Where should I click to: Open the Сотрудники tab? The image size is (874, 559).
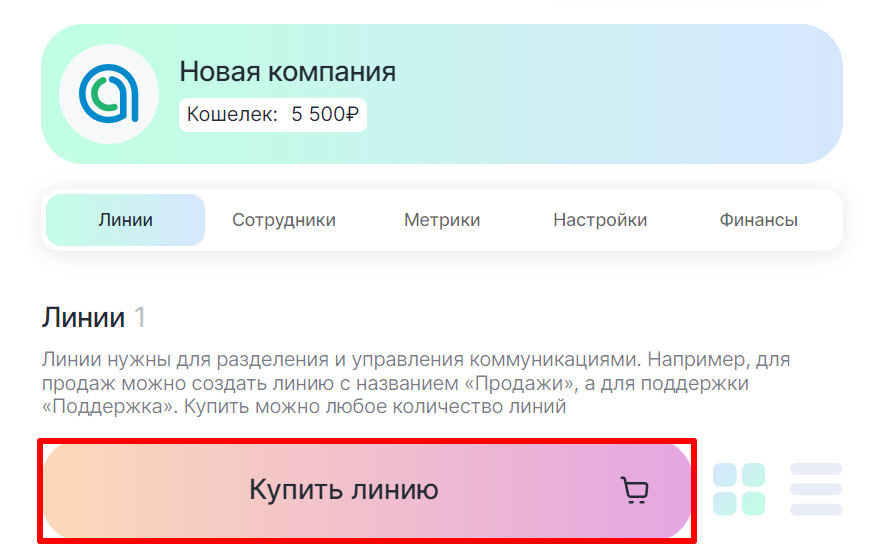(x=284, y=220)
